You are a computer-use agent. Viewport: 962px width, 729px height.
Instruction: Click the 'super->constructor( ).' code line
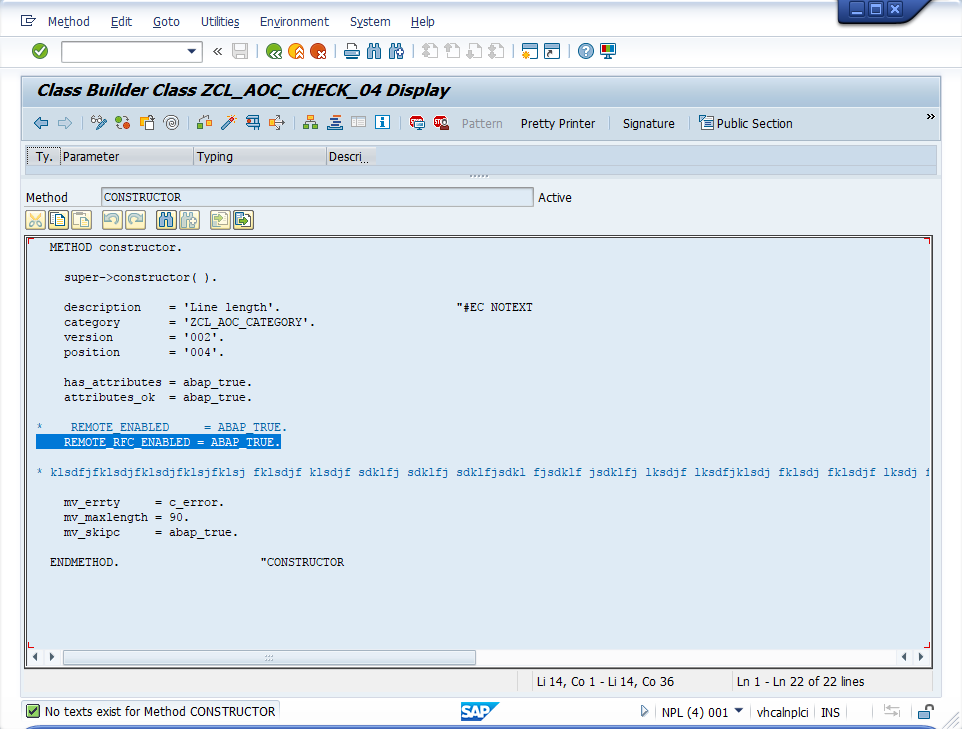[x=140, y=277]
